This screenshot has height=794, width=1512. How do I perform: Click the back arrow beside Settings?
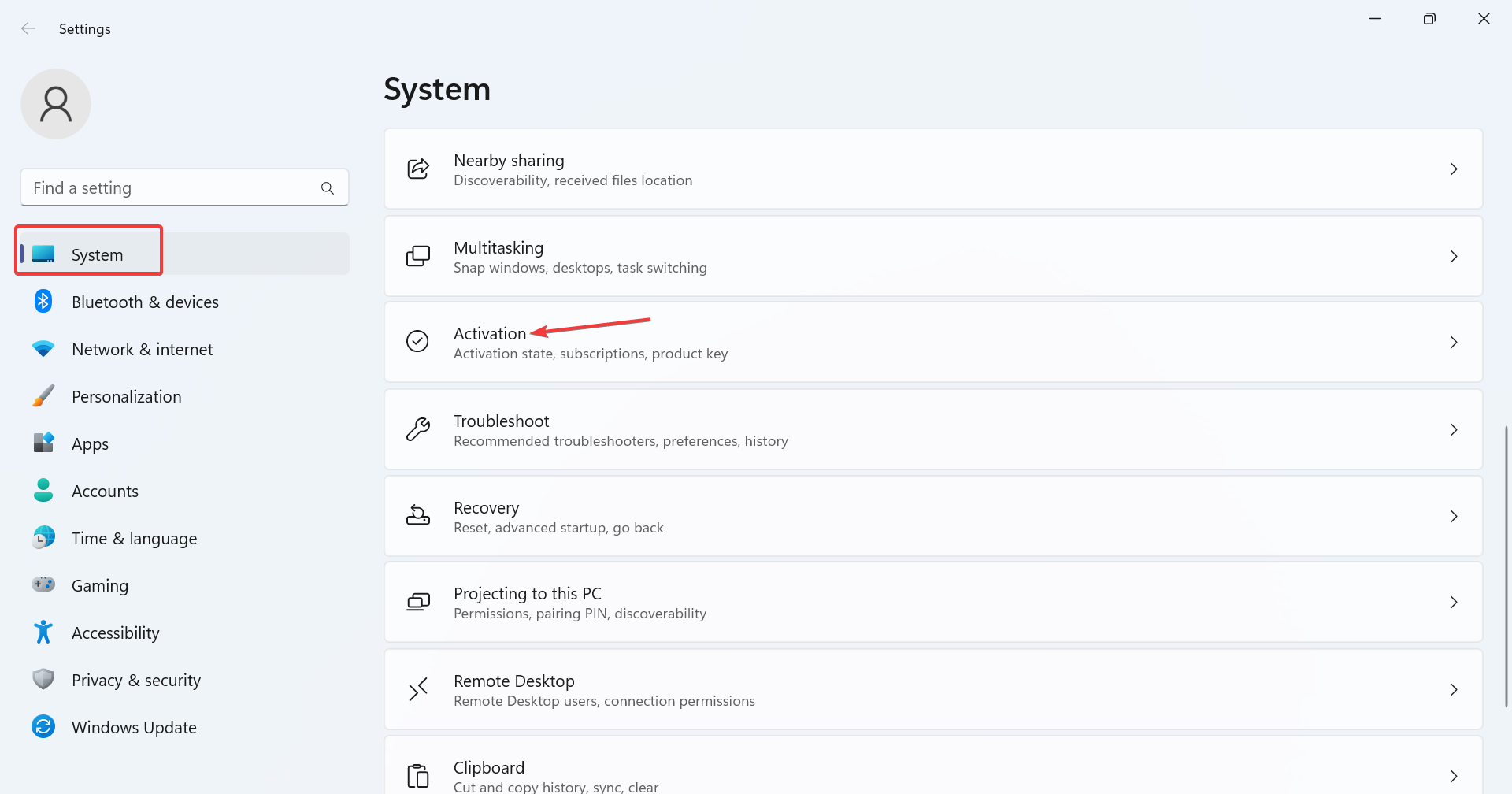(28, 29)
